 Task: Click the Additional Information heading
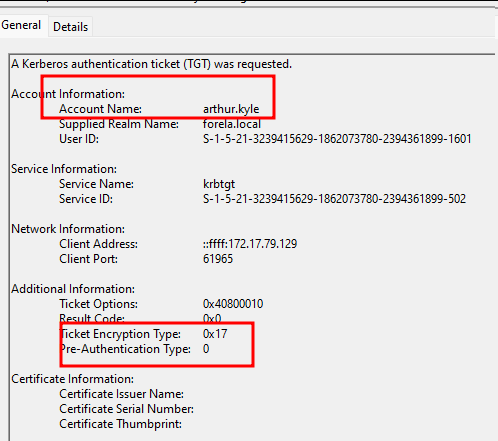pos(73,289)
